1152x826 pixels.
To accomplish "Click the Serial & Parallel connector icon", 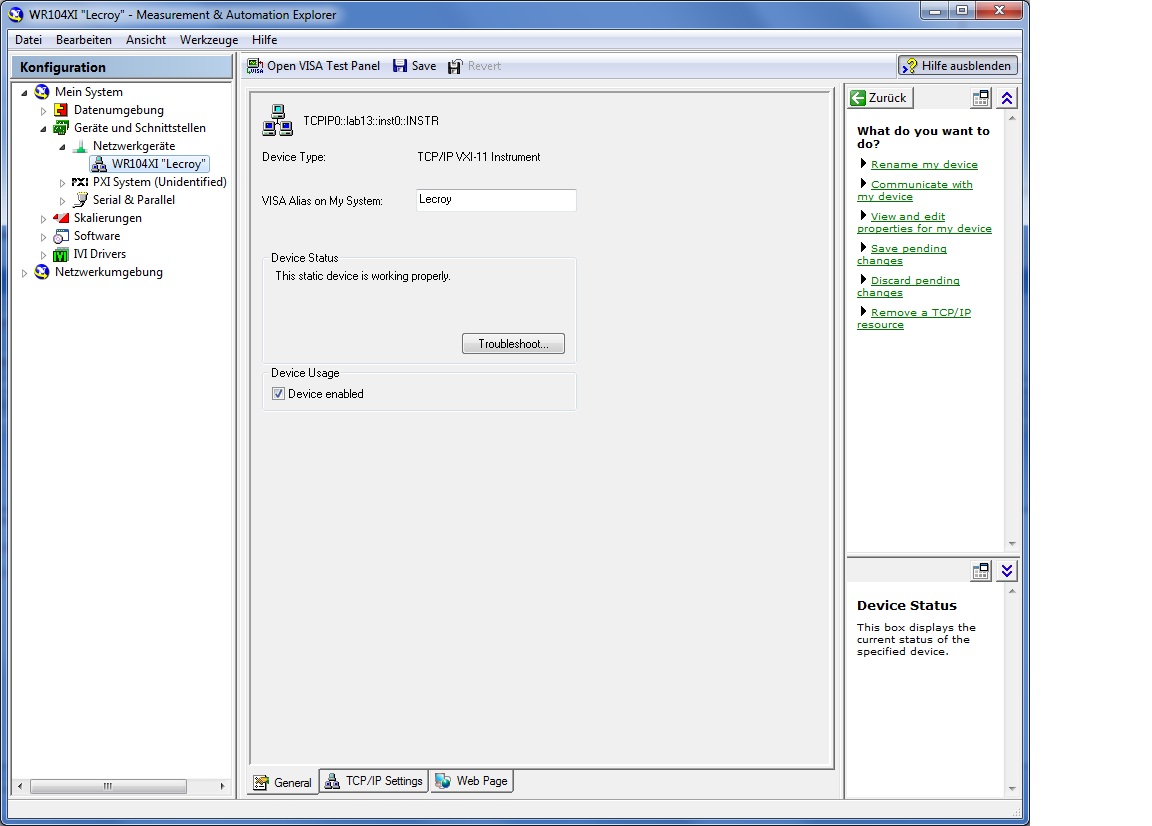I will [x=81, y=200].
